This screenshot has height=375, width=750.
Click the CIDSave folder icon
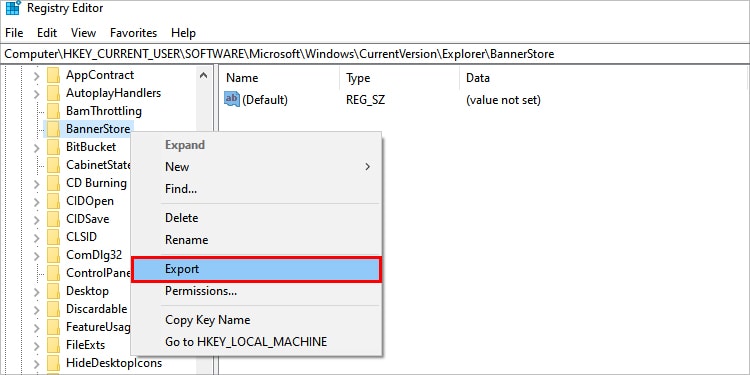(x=53, y=219)
